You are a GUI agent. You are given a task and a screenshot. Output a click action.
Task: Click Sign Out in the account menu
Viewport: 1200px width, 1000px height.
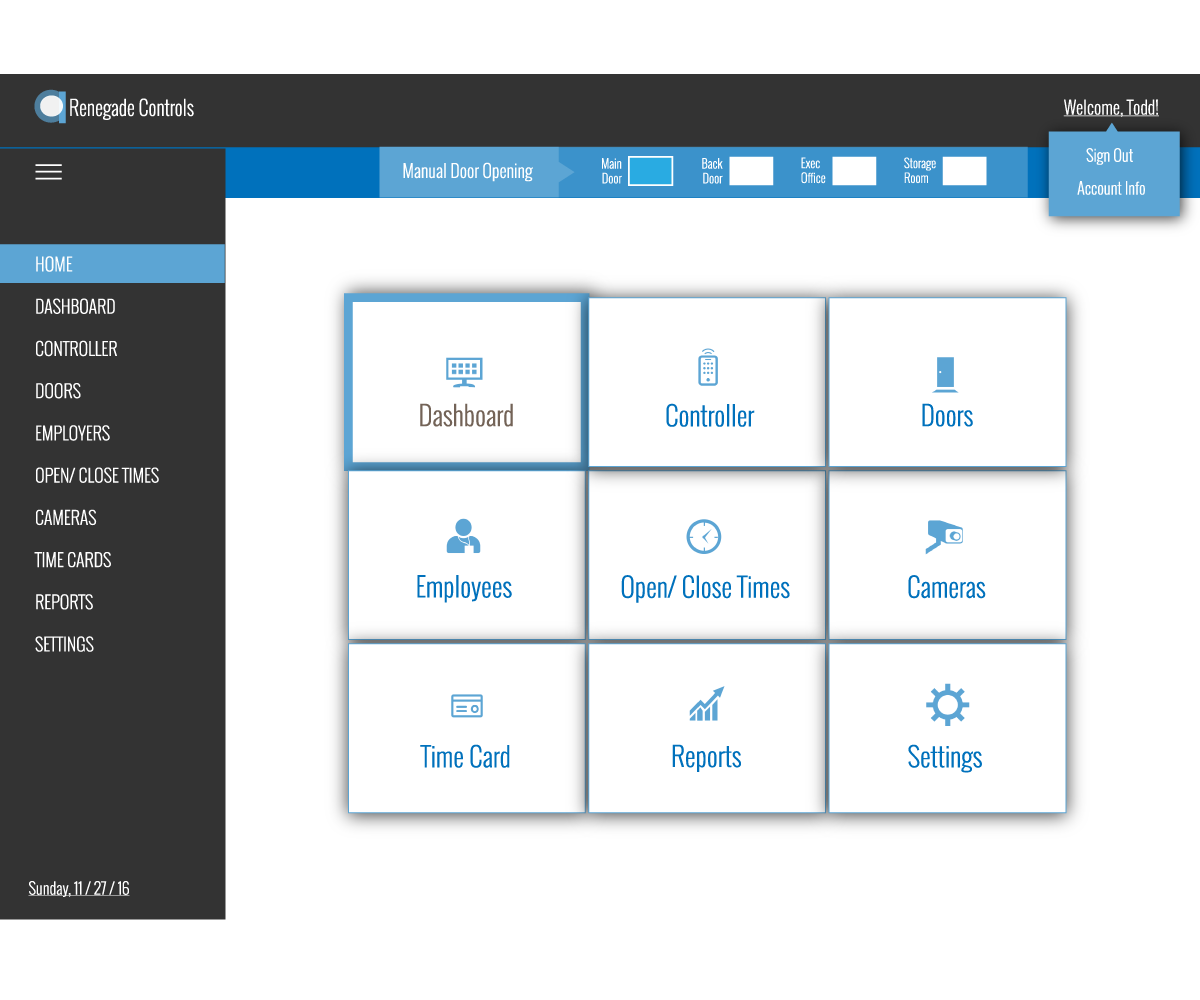point(1109,155)
